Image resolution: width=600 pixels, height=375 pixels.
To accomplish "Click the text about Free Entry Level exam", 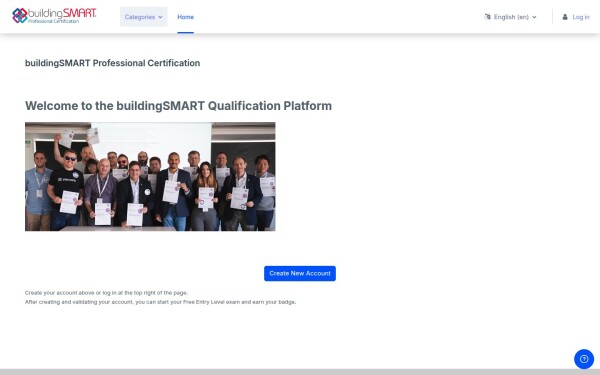I will point(160,302).
